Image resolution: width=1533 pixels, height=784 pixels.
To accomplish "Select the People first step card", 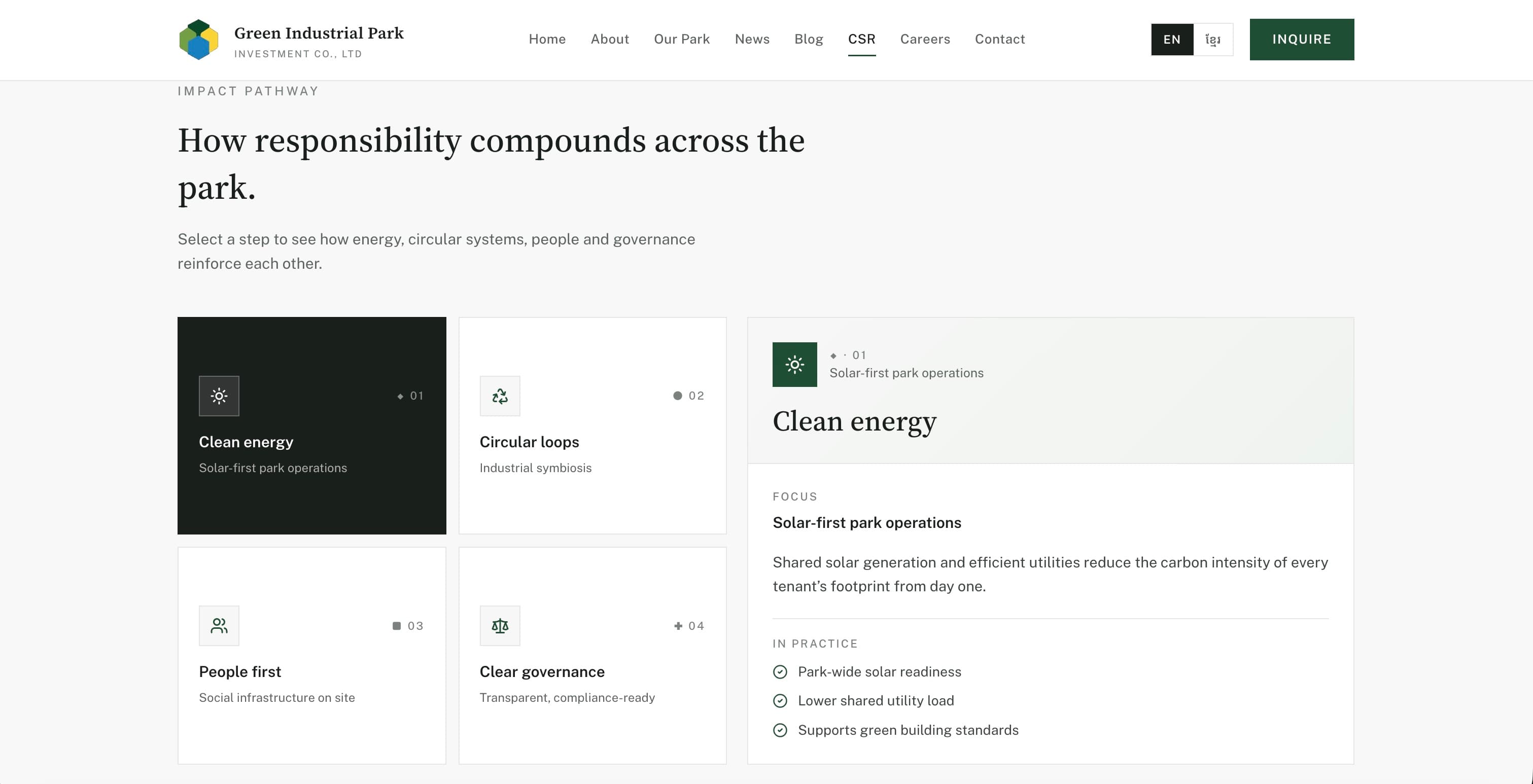I will (x=311, y=656).
